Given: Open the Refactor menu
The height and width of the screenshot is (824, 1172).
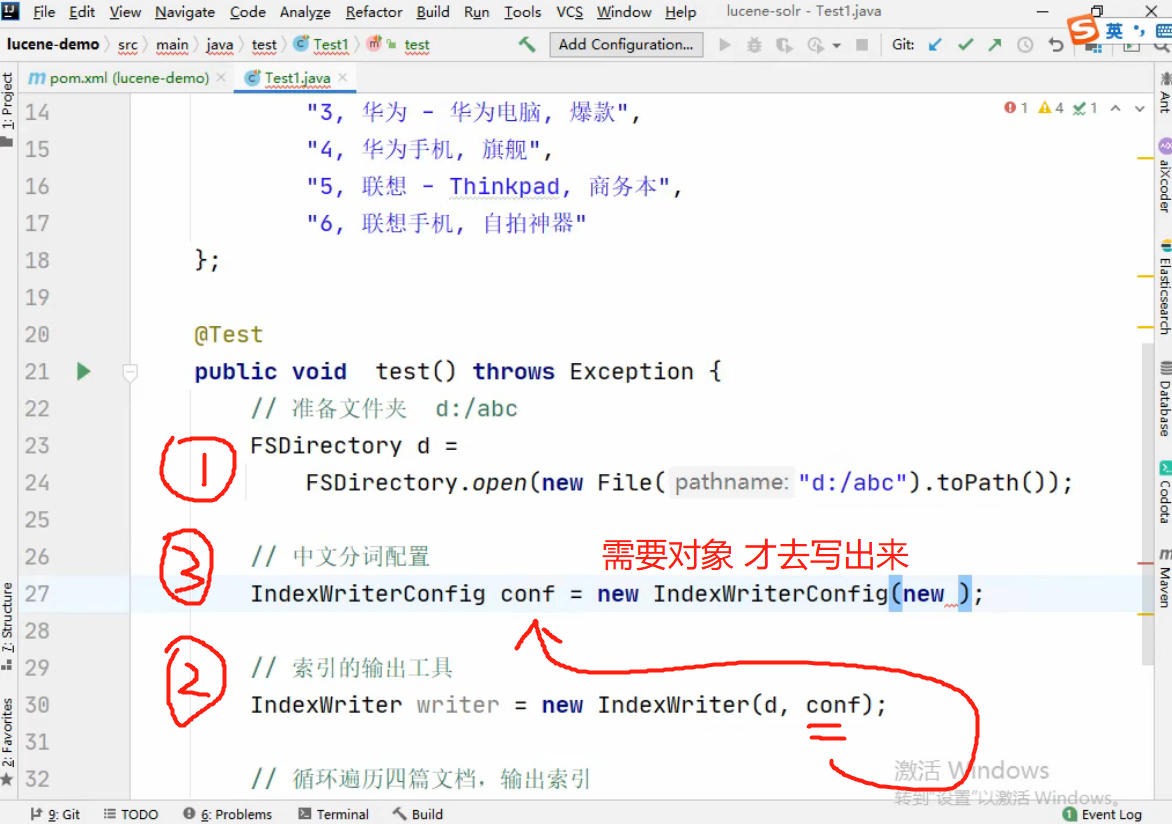Looking at the screenshot, I should (x=374, y=12).
